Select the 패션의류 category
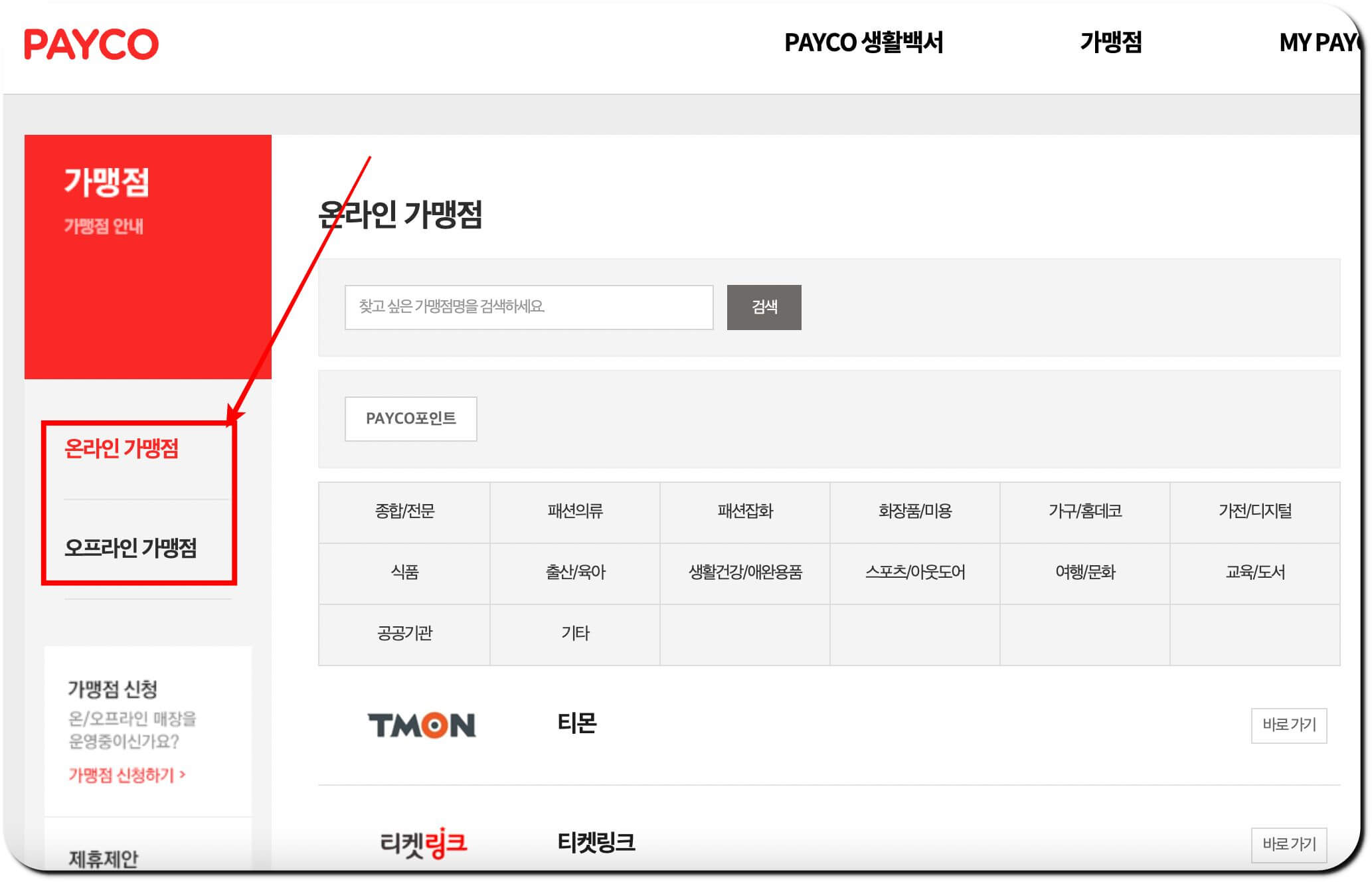This screenshot has height=882, width=1372. [x=575, y=511]
